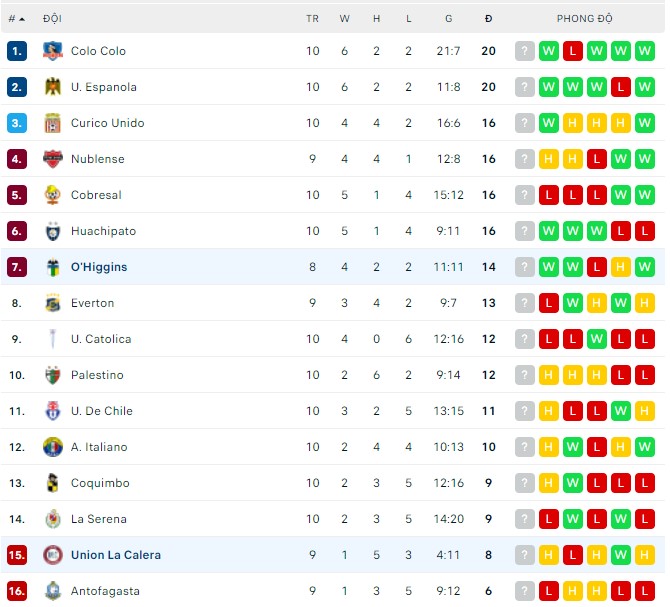The image size is (670, 607).
Task: Click Colo Colo's red L form badge
Action: pos(573,51)
